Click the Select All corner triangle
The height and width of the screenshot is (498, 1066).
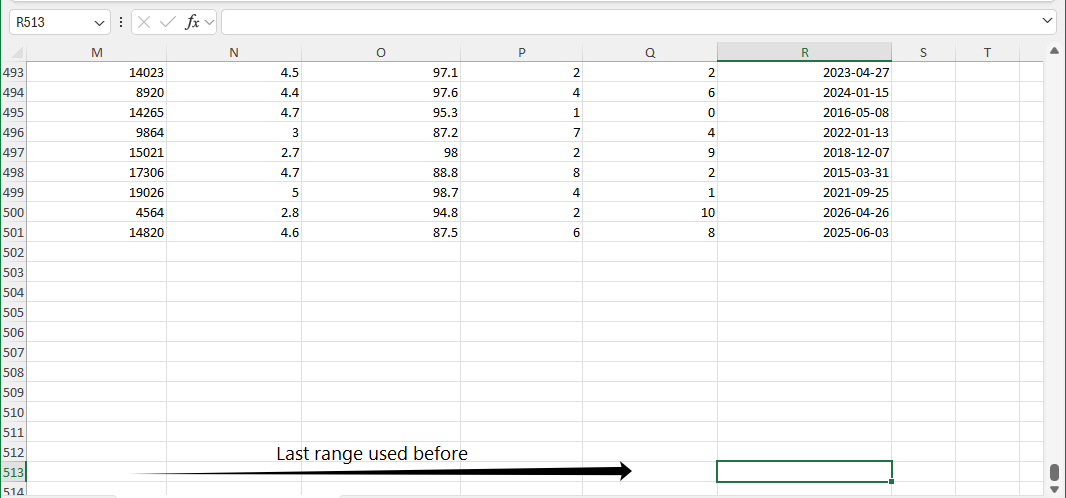pos(16,52)
